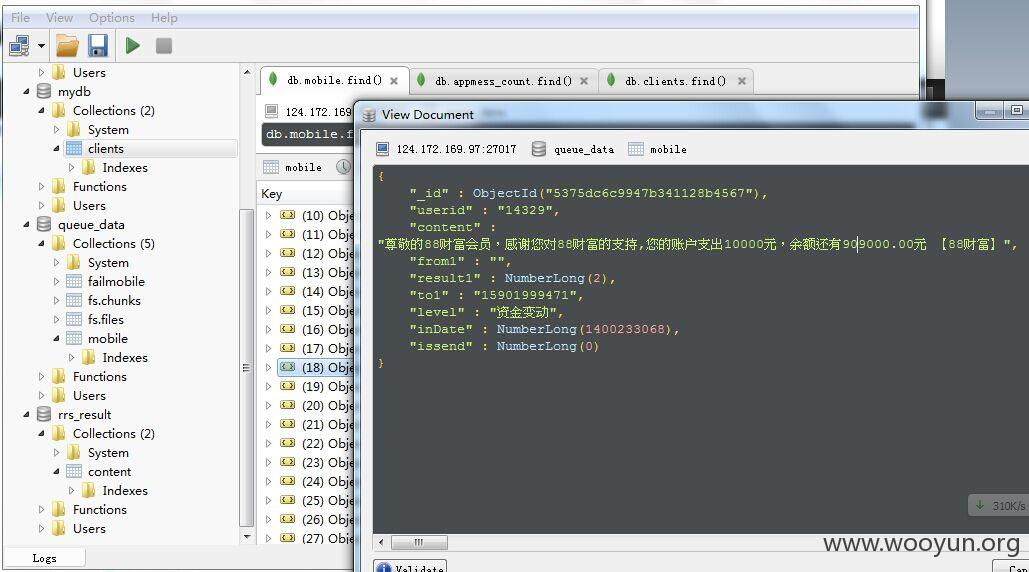Screen dimensions: 1029x572
Task: Click the Users folder under rrs_result
Action: [89, 529]
